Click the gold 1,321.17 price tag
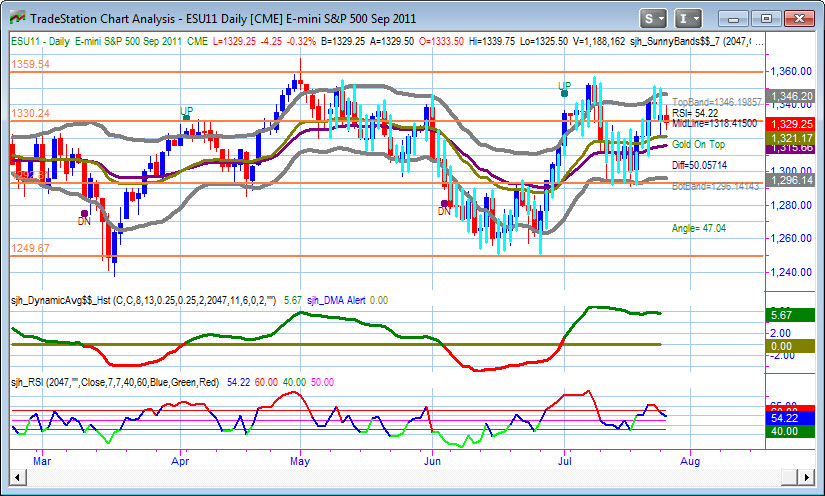 [x=791, y=138]
